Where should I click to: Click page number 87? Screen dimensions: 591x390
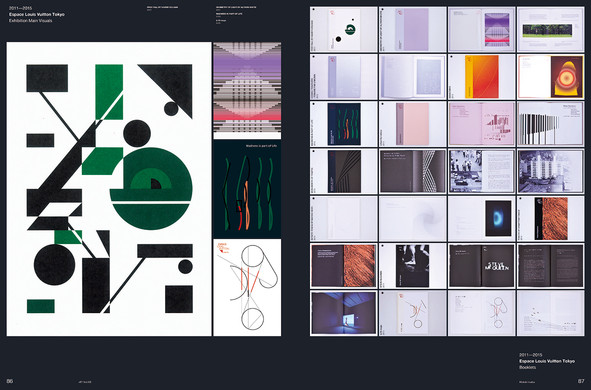pyautogui.click(x=581, y=381)
